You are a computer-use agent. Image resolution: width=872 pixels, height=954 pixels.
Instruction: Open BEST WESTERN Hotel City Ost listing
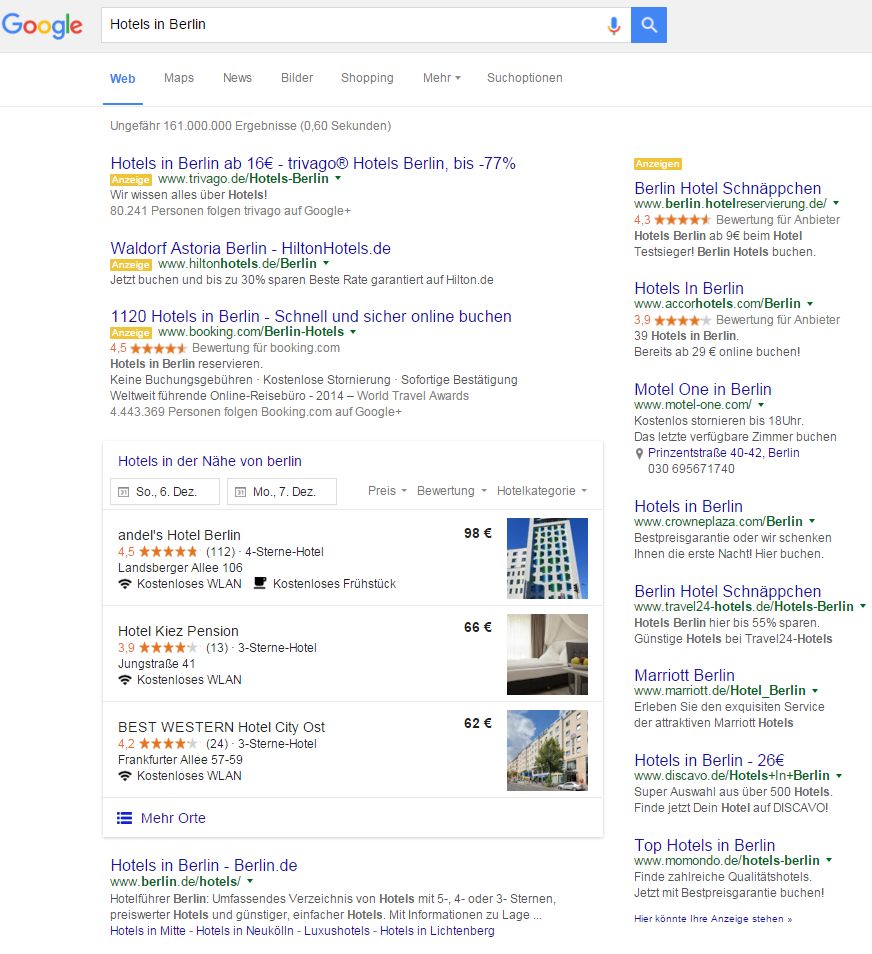click(221, 728)
